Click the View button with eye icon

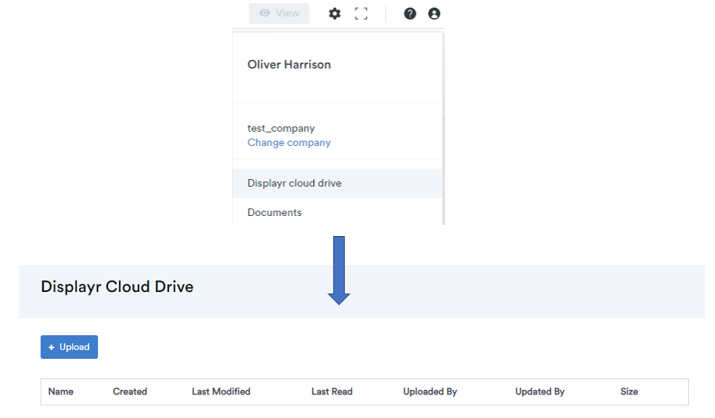pyautogui.click(x=279, y=13)
